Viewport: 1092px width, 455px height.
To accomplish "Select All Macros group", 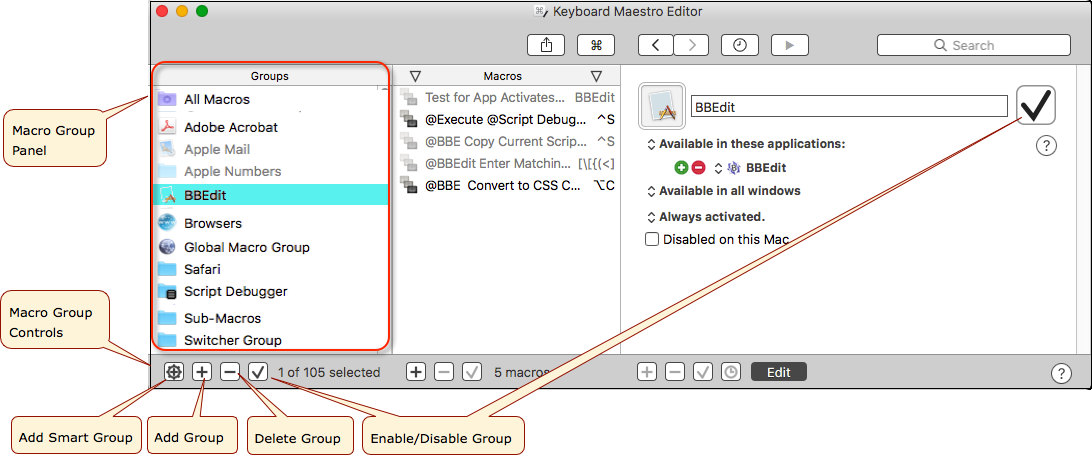I will click(x=268, y=100).
